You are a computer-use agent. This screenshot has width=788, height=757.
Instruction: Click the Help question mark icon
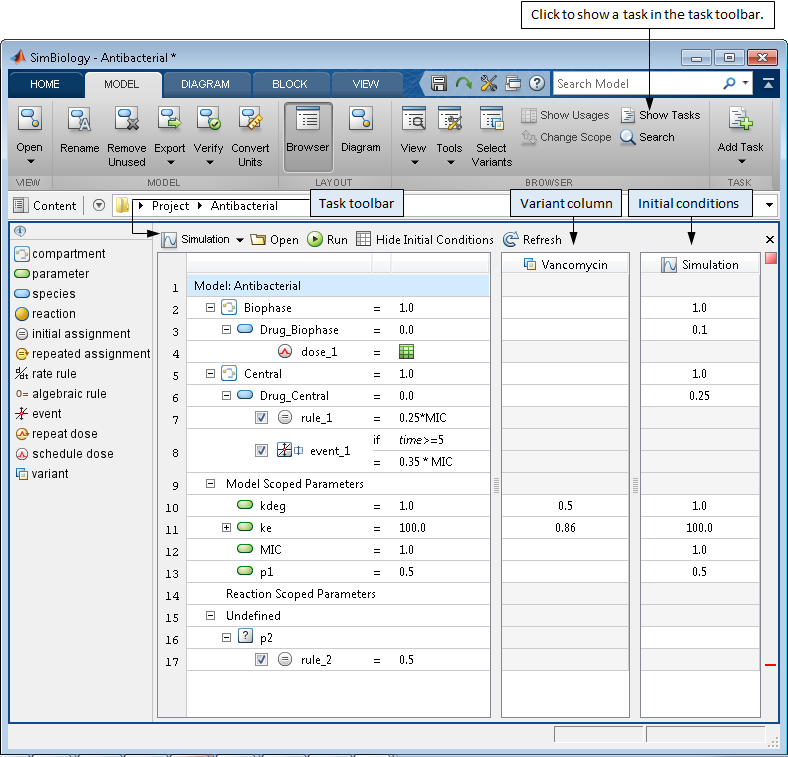tap(537, 83)
